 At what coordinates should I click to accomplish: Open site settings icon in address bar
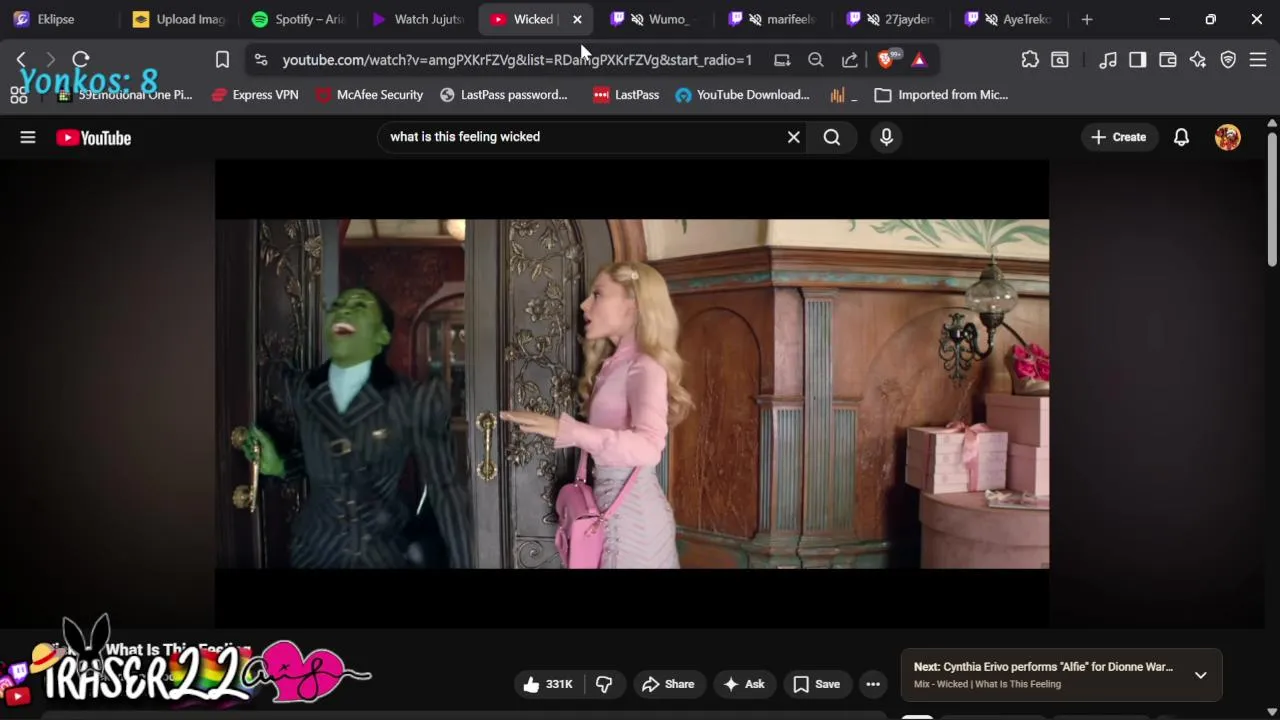tap(261, 60)
